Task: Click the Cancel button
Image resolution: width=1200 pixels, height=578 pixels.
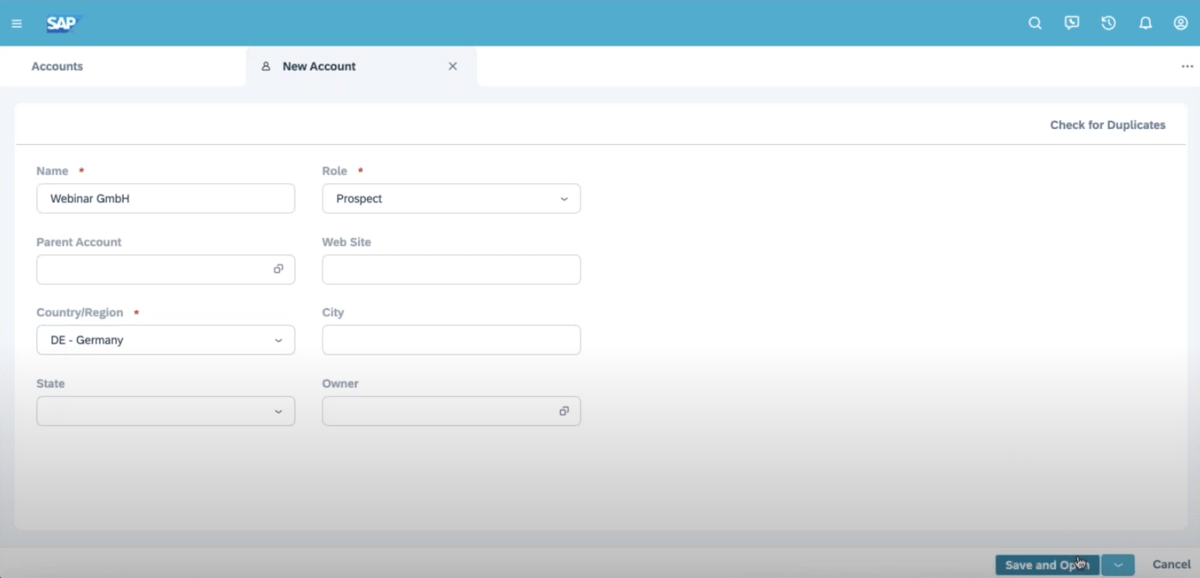Action: 1171,565
